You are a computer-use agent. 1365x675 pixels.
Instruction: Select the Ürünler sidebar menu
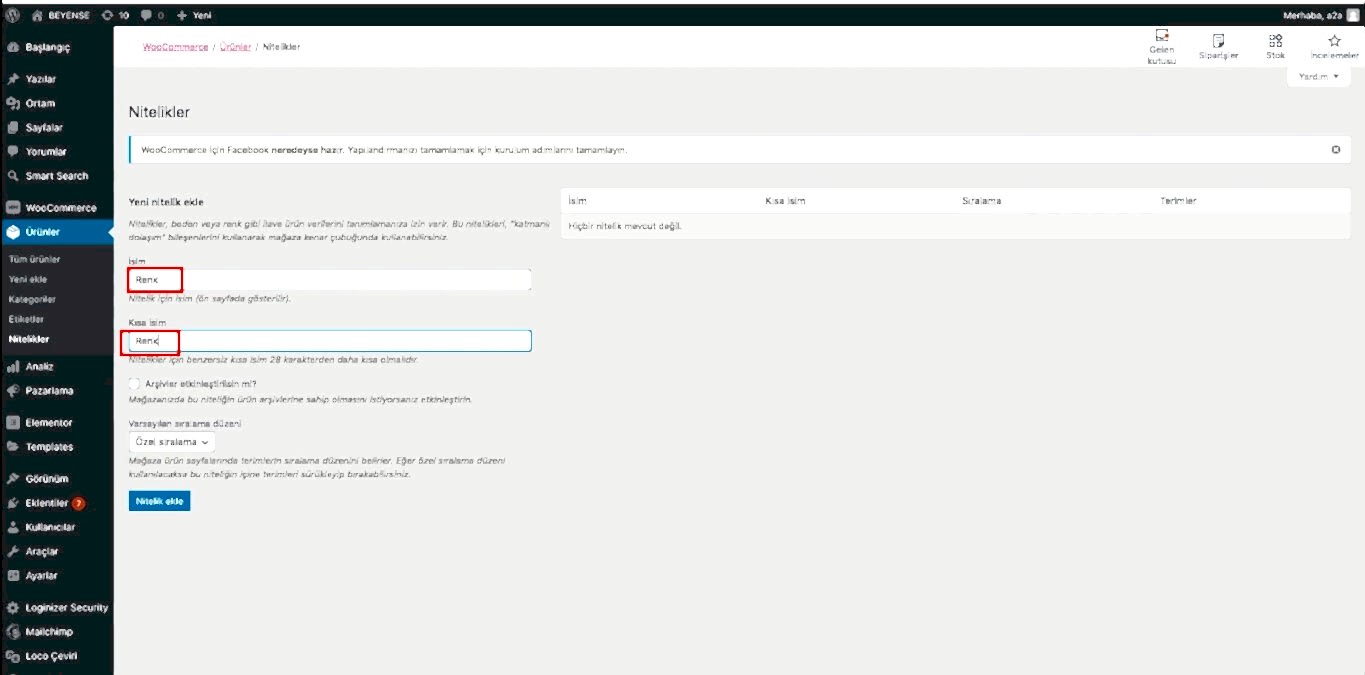57,232
